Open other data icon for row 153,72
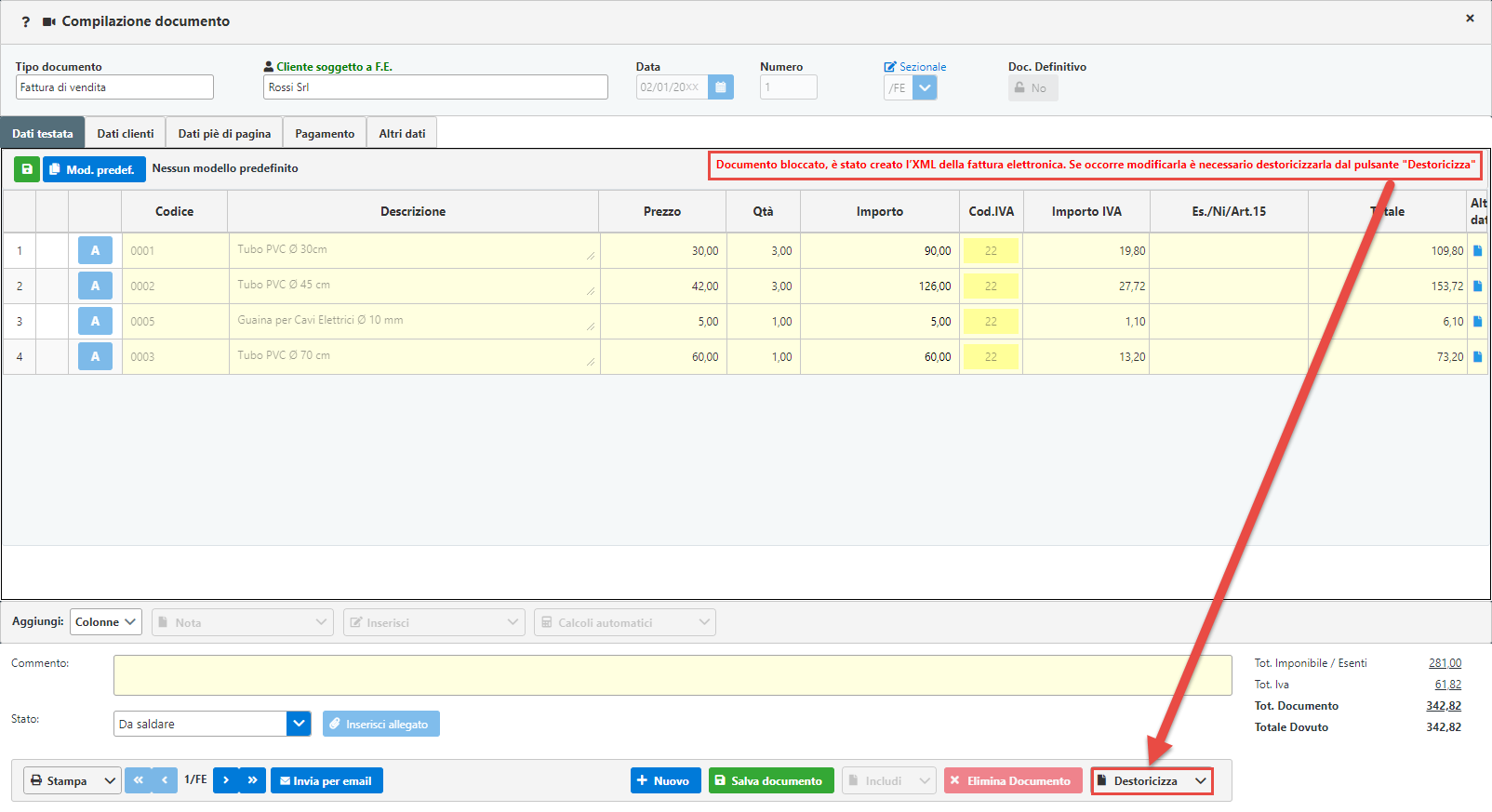1492x812 pixels. click(1477, 286)
